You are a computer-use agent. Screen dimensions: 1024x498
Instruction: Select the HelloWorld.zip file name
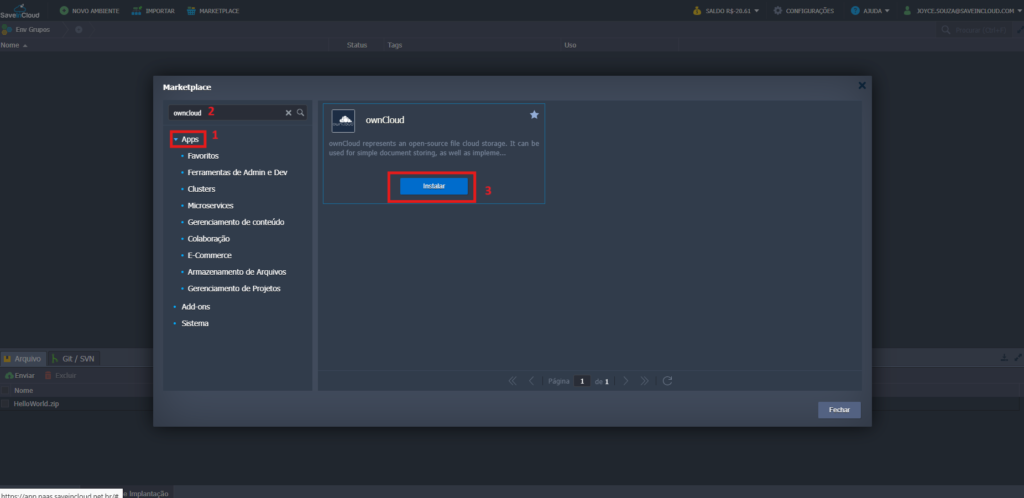click(37, 404)
